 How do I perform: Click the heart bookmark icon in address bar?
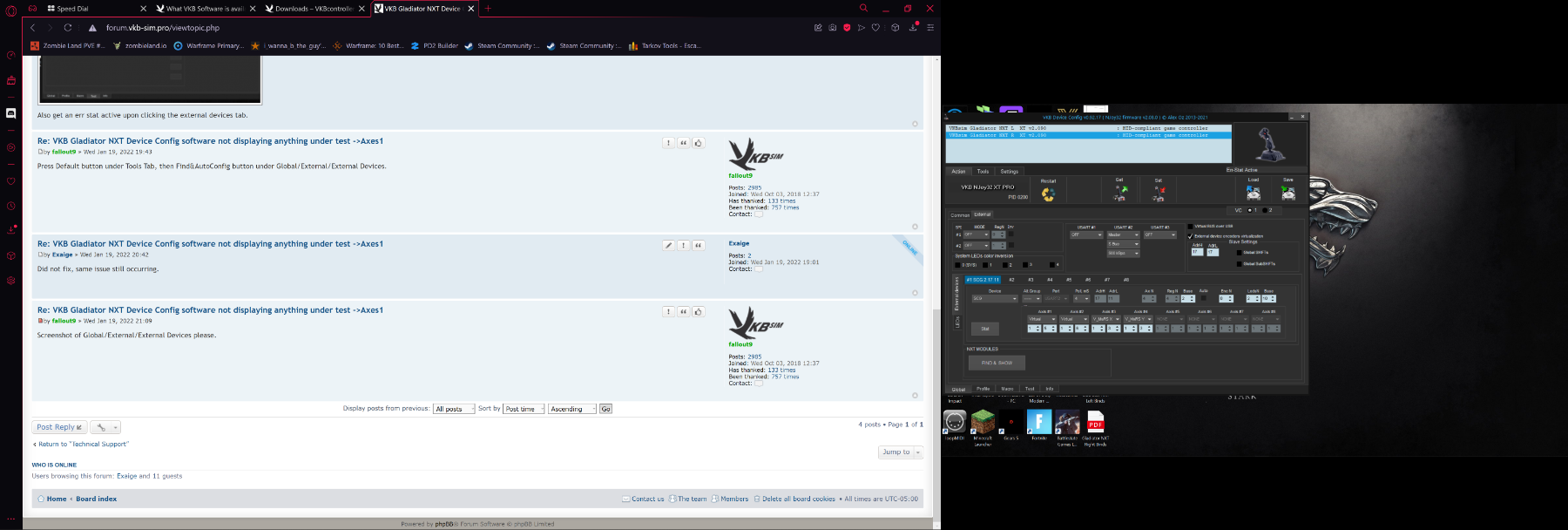(x=875, y=28)
